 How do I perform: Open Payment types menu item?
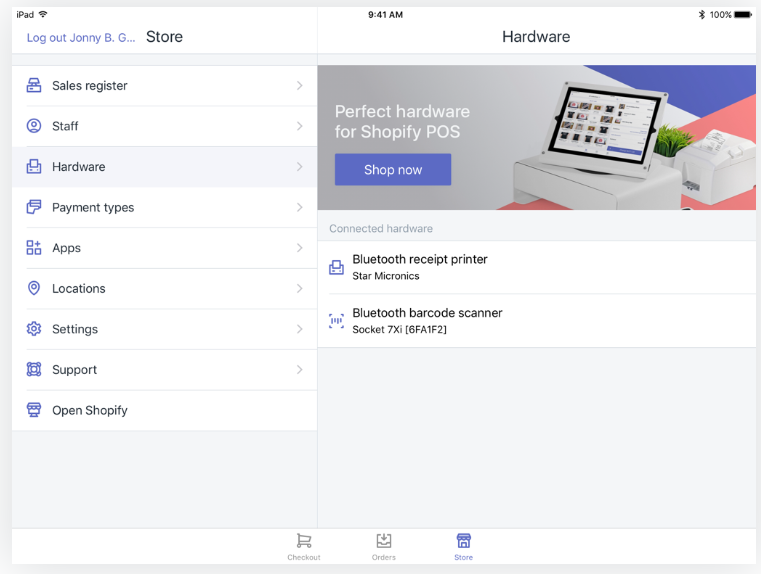165,207
